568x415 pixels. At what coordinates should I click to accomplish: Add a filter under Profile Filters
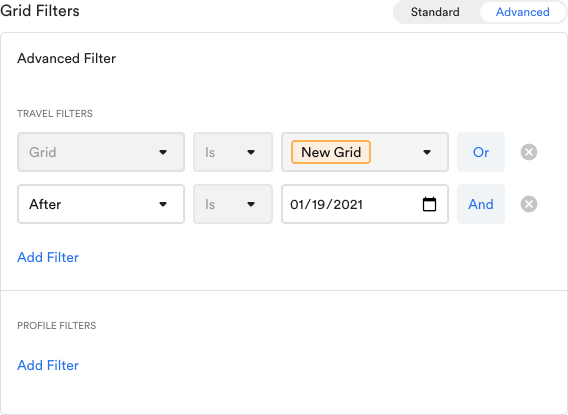click(x=48, y=365)
